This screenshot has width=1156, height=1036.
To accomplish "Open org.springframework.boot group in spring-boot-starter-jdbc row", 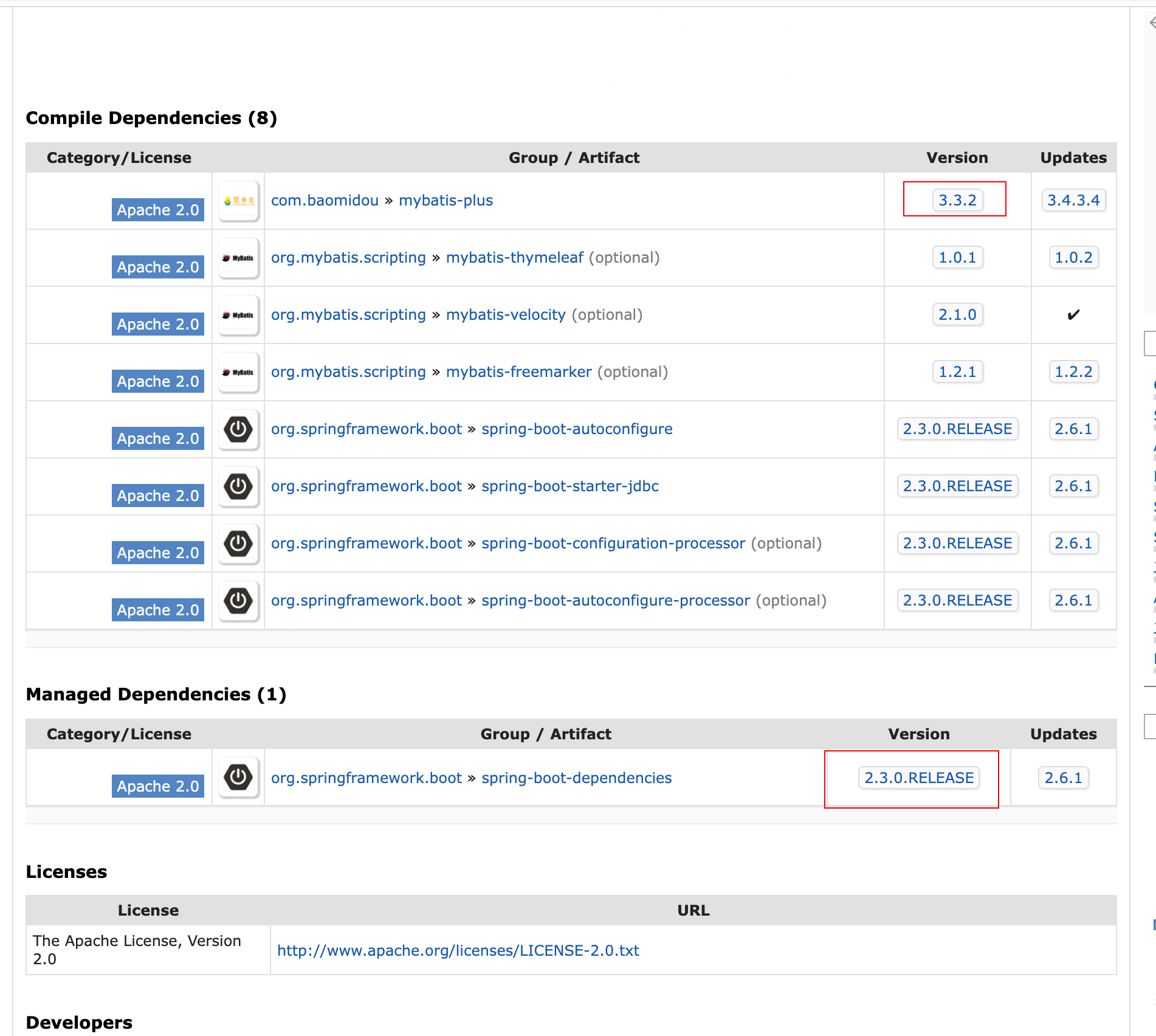I will click(x=366, y=486).
